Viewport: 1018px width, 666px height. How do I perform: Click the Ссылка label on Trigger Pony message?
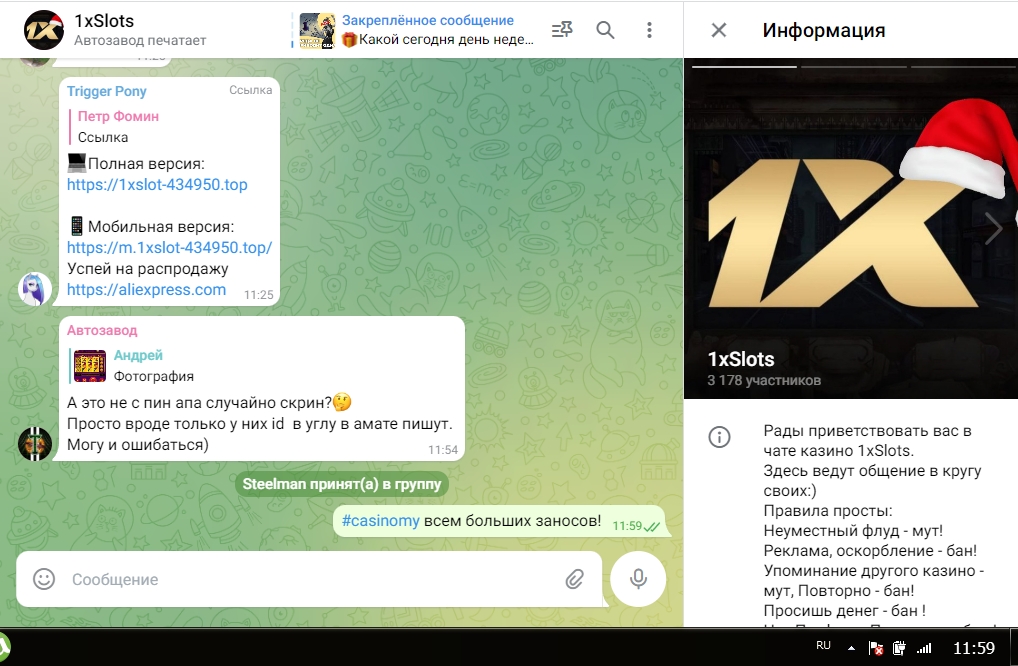pos(251,90)
